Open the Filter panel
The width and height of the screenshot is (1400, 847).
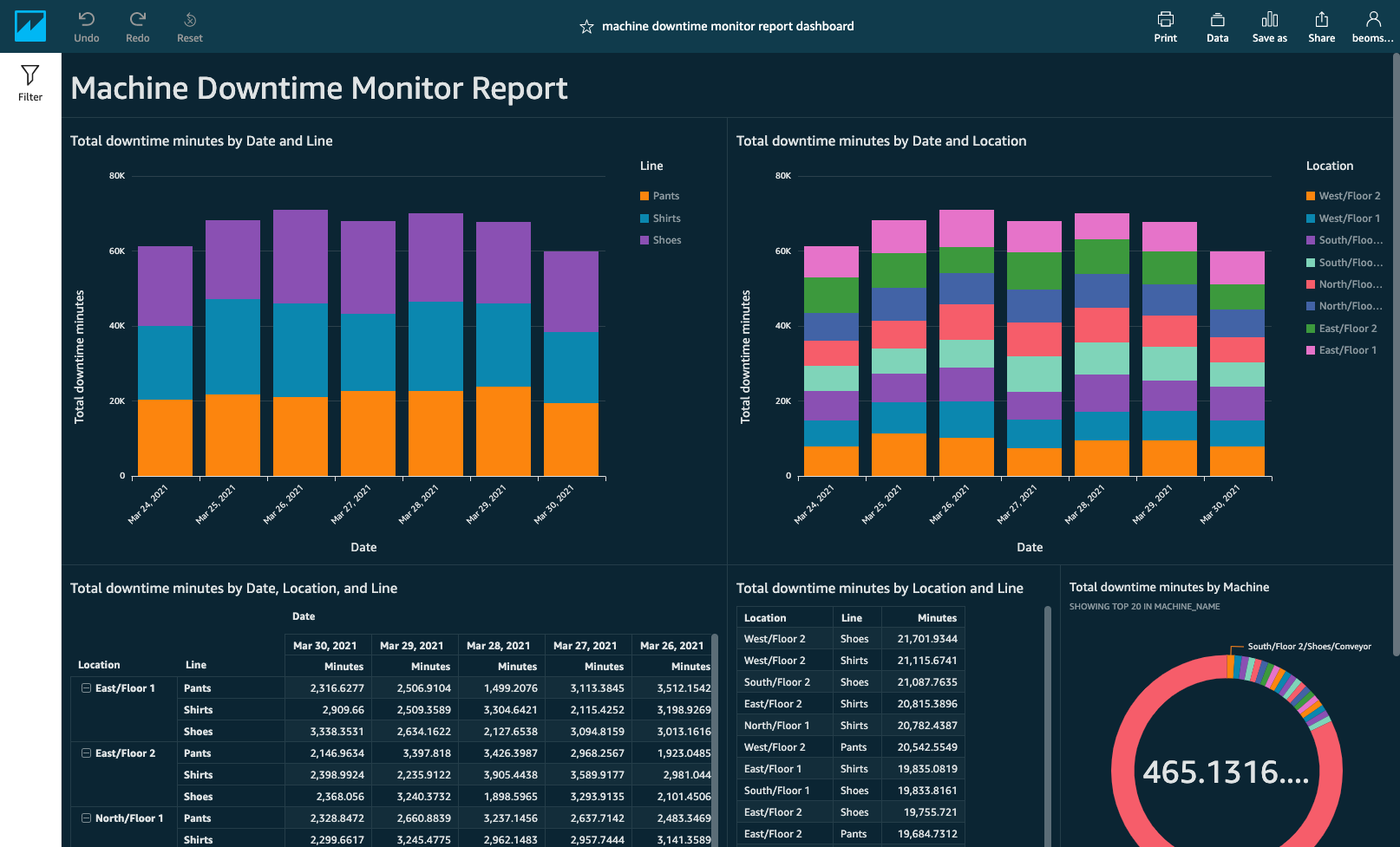[x=29, y=81]
